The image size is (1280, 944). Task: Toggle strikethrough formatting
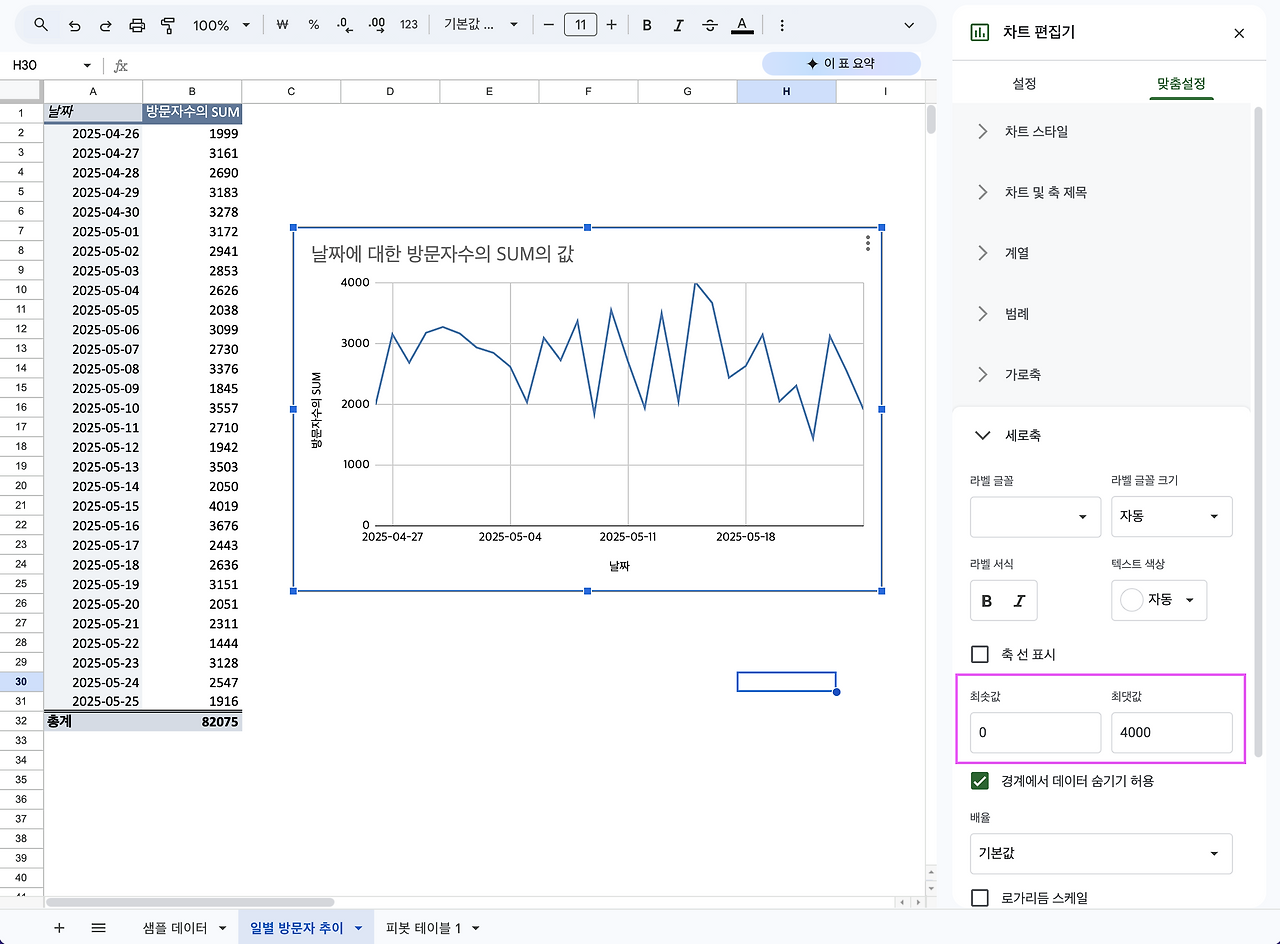point(710,25)
